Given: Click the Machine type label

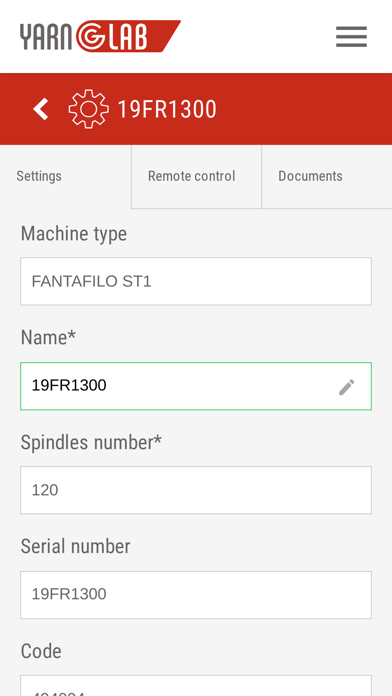Looking at the screenshot, I should [x=74, y=234].
